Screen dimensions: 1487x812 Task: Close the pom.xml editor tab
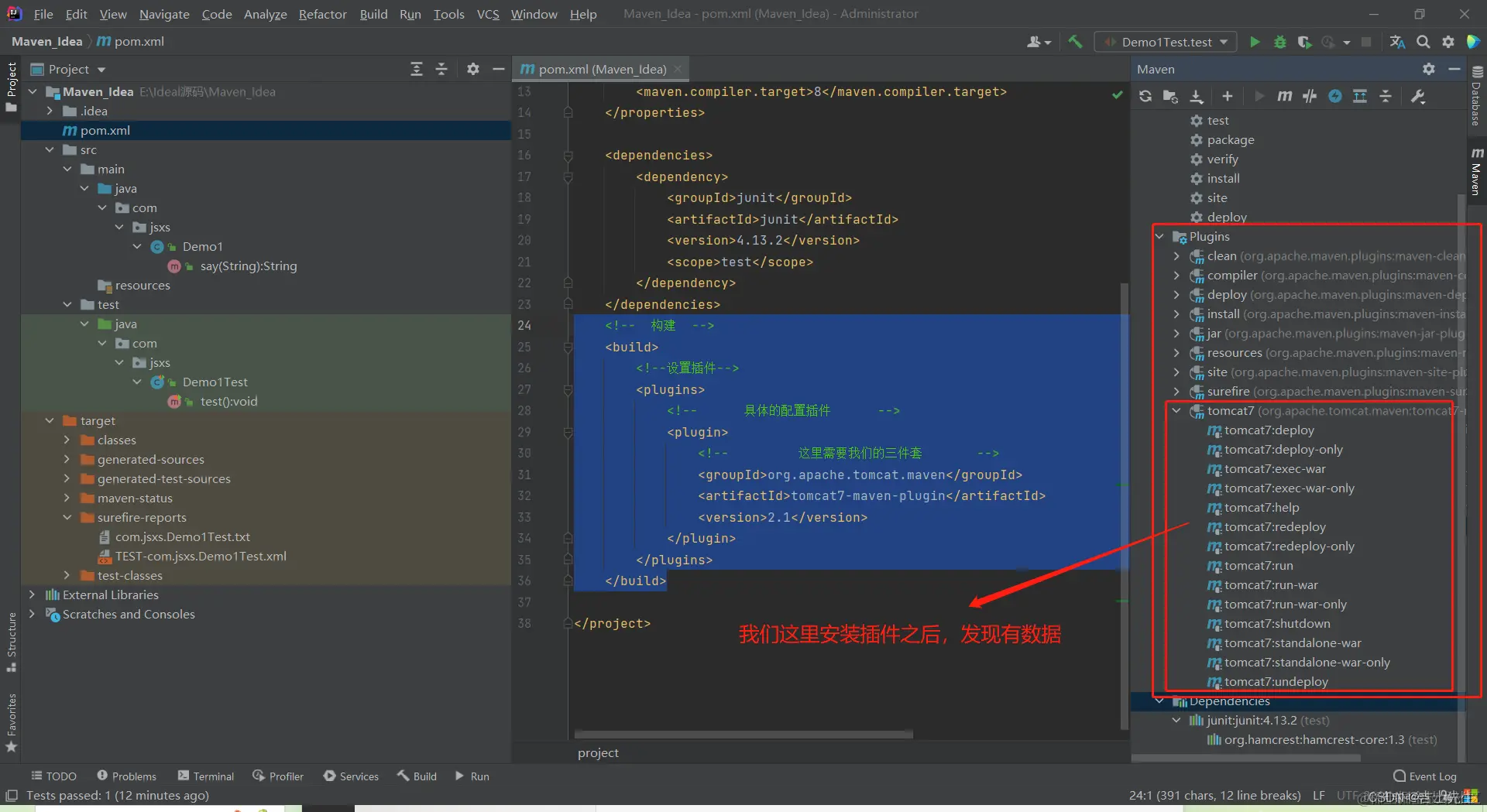(x=678, y=69)
